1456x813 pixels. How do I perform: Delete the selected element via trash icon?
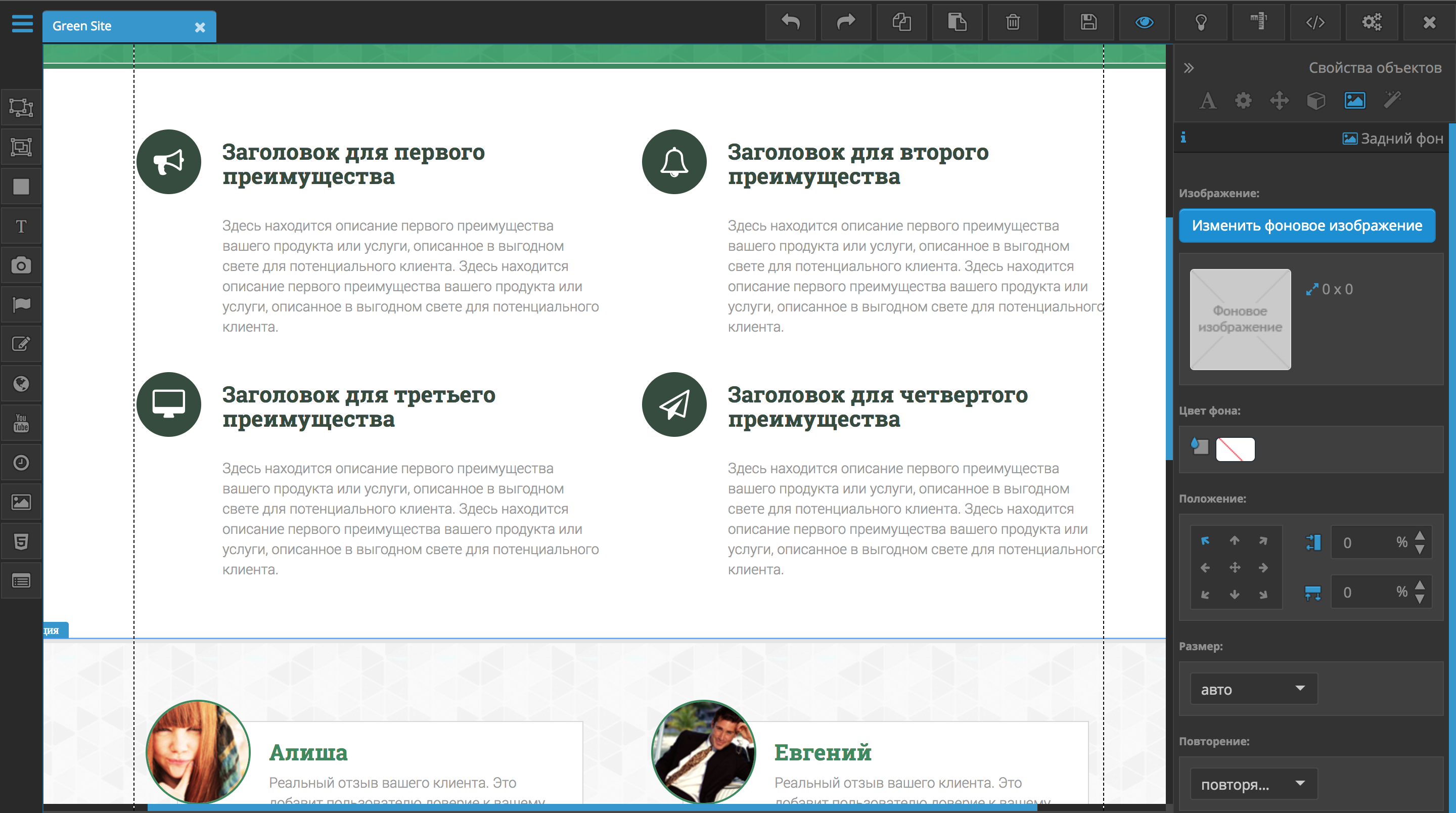click(1012, 23)
